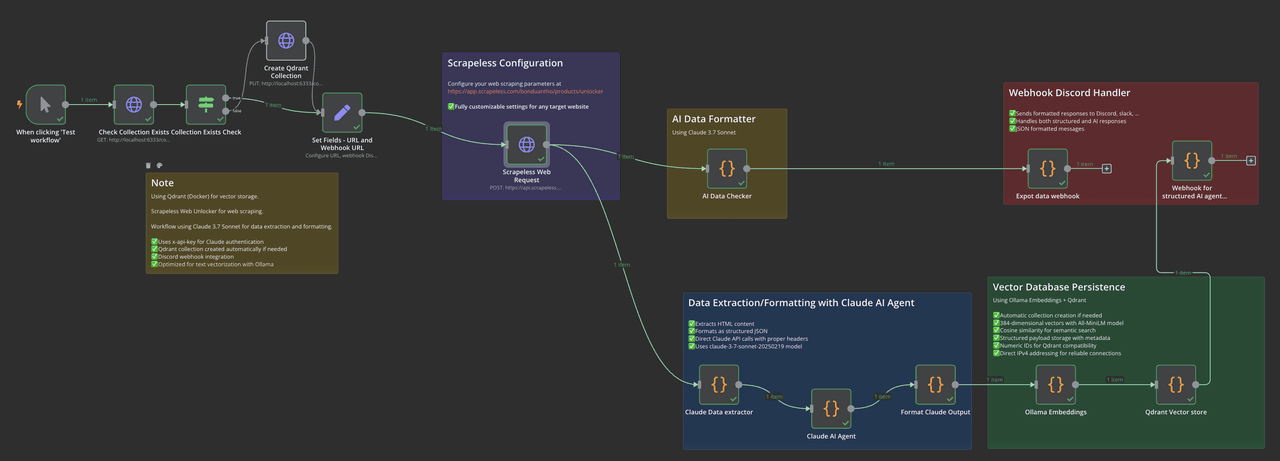
Task: Open the Expot data webhook node
Action: (x=1048, y=168)
